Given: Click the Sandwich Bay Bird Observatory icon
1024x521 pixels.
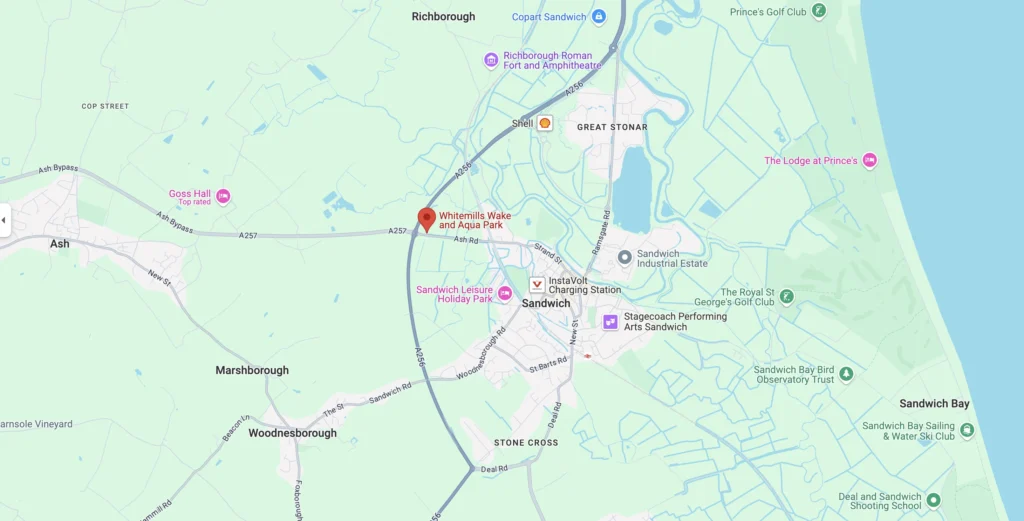Looking at the screenshot, I should point(846,374).
